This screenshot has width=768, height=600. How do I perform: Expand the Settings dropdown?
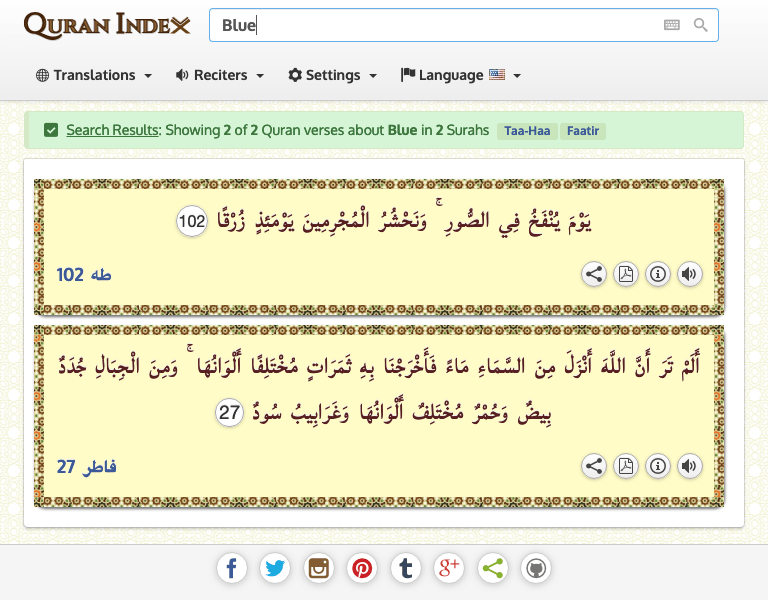pos(332,75)
